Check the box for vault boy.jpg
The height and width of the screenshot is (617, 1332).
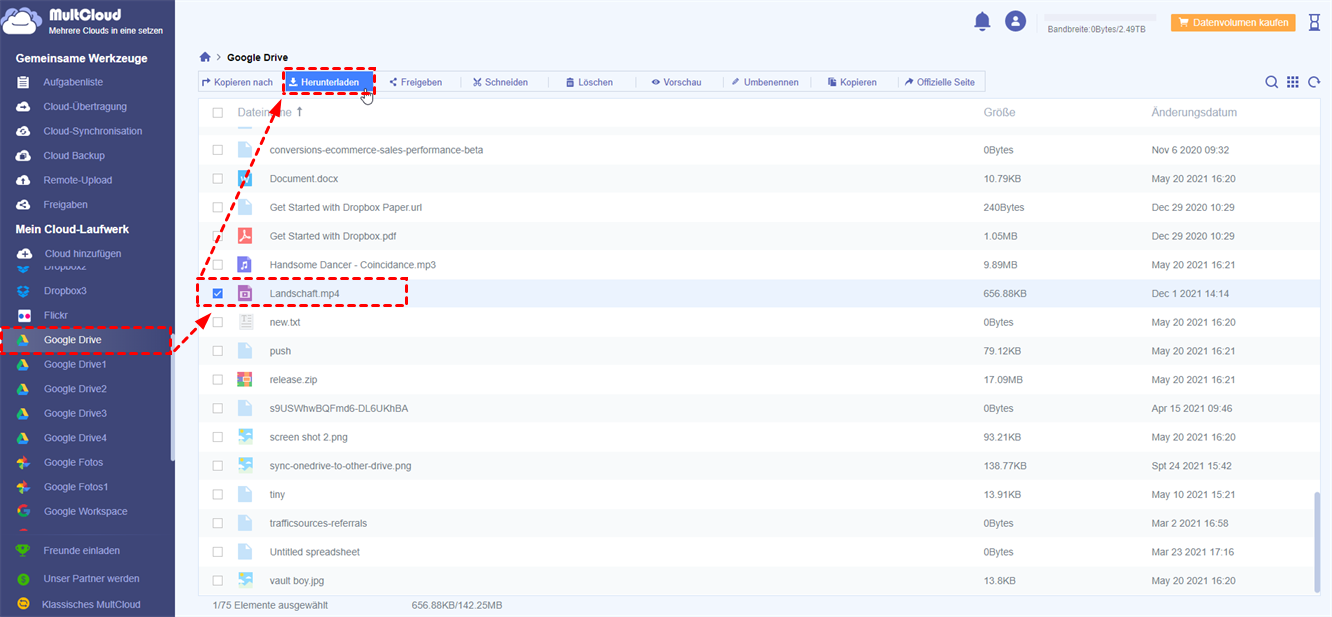click(x=218, y=581)
